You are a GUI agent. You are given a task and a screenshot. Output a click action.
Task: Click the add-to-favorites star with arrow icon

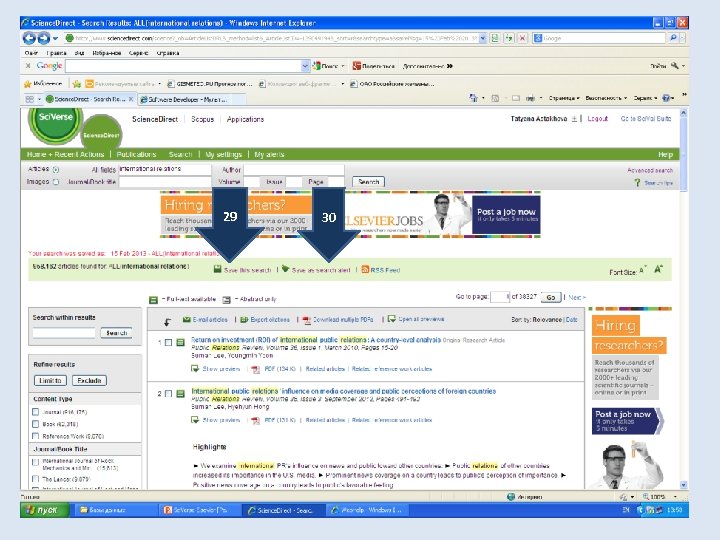click(x=77, y=84)
